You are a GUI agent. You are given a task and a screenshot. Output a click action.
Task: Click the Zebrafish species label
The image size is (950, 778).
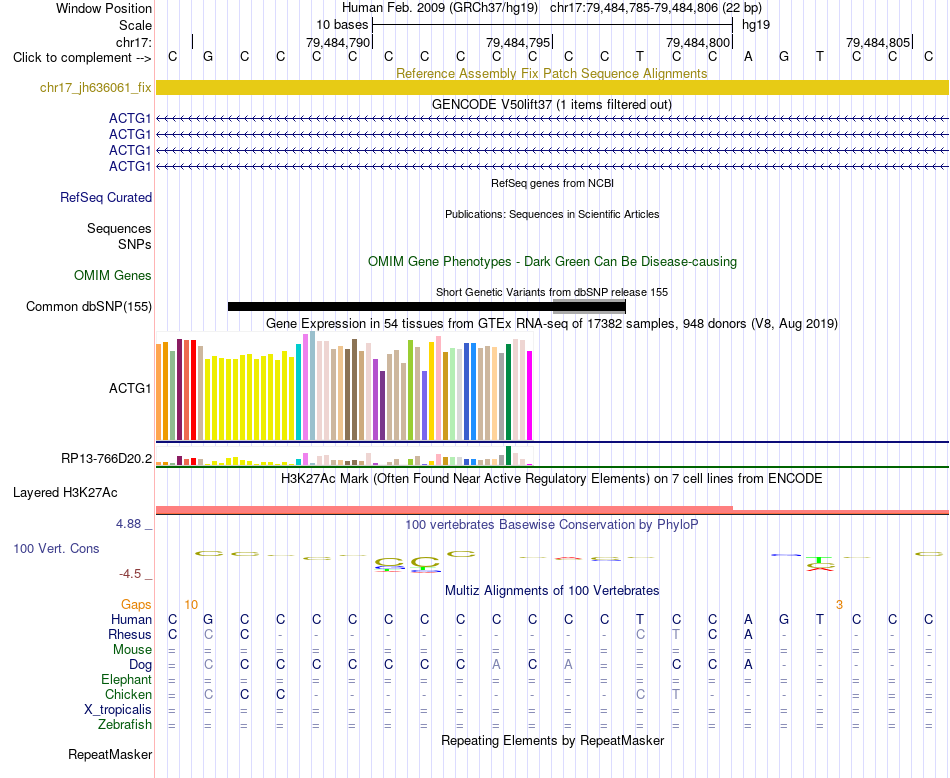[x=125, y=725]
